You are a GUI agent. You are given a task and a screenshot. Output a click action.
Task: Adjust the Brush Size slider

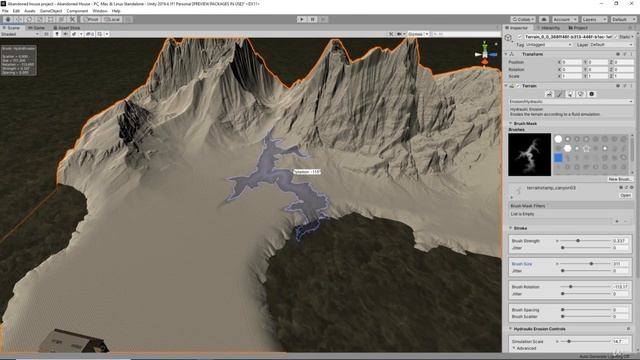[x=586, y=264]
